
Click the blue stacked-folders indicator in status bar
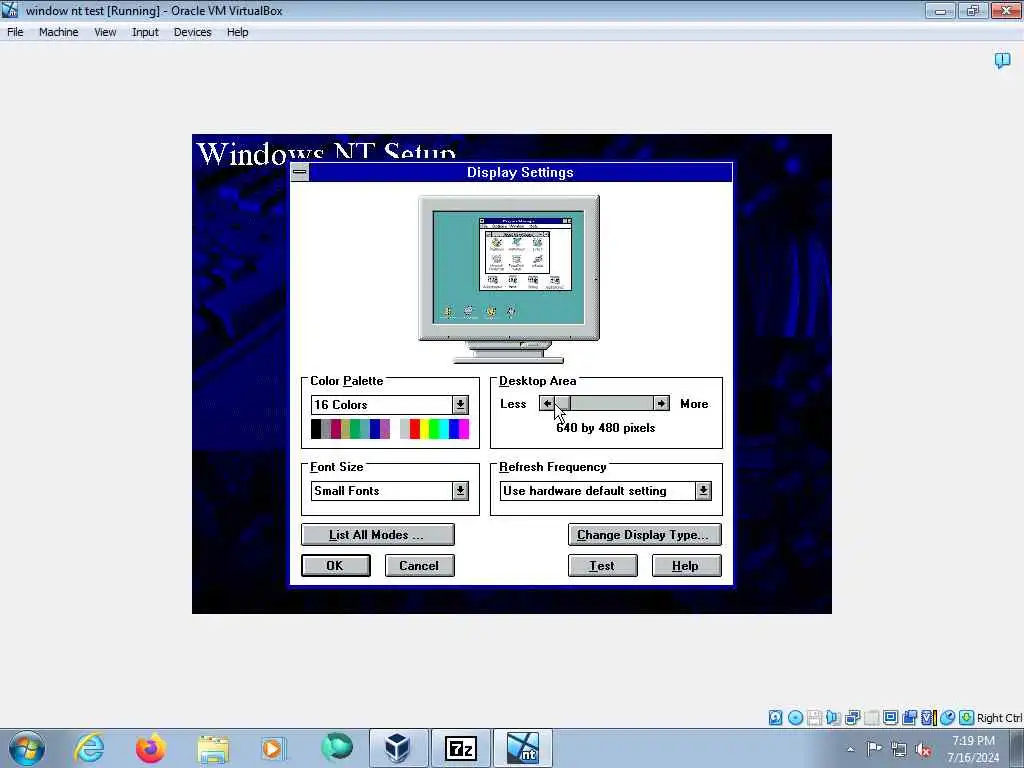tap(909, 718)
